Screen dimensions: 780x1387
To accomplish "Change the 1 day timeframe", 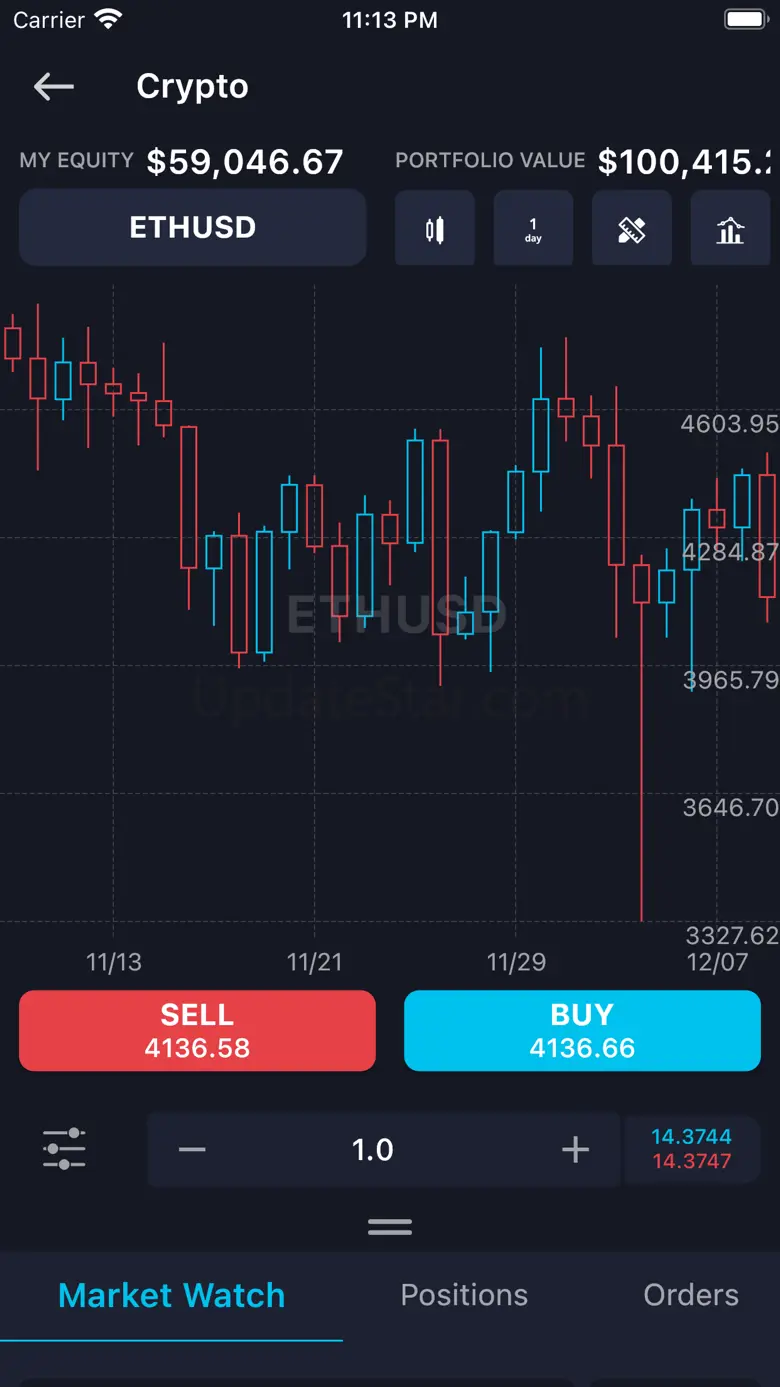I will click(533, 229).
